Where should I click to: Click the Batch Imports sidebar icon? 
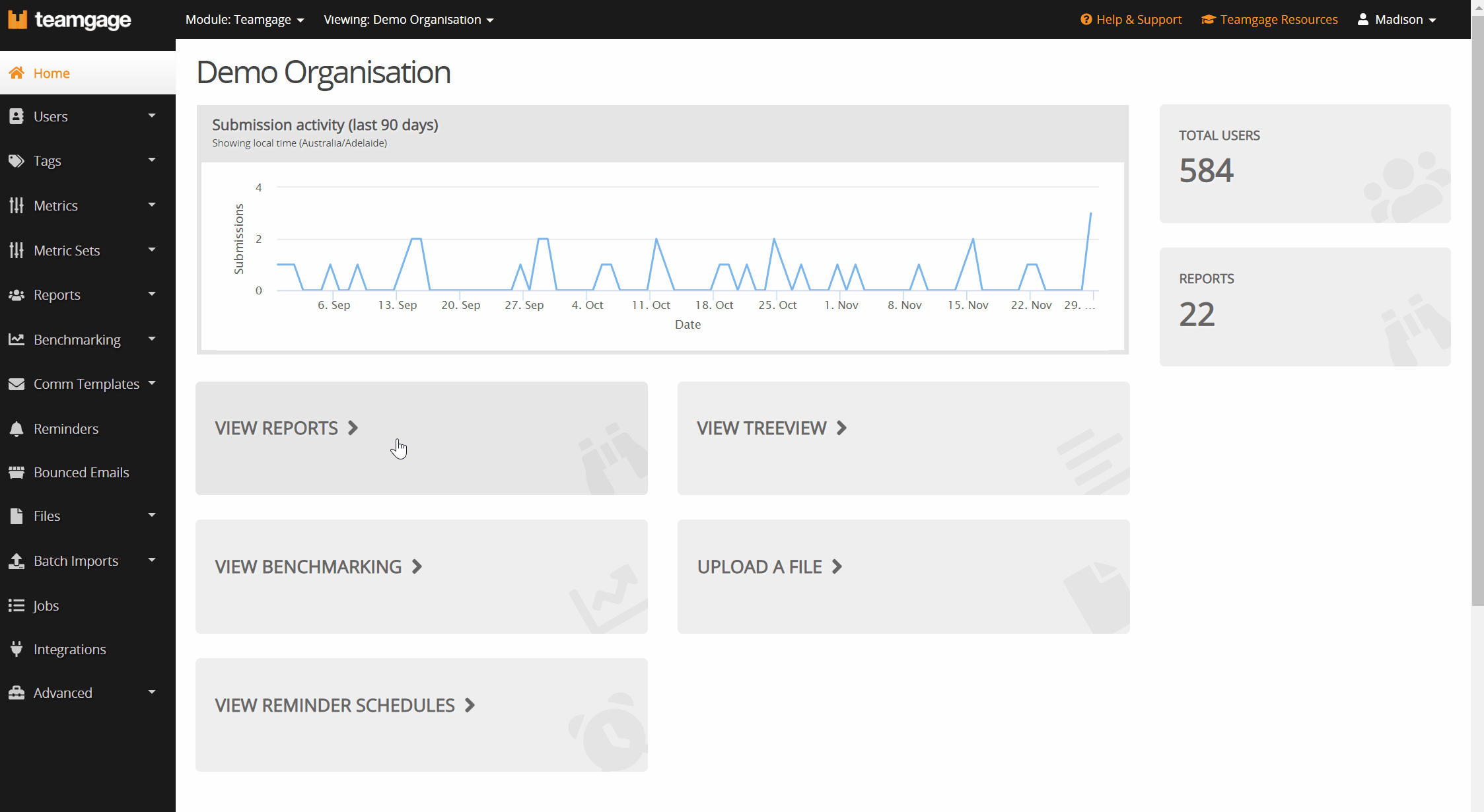tap(17, 561)
